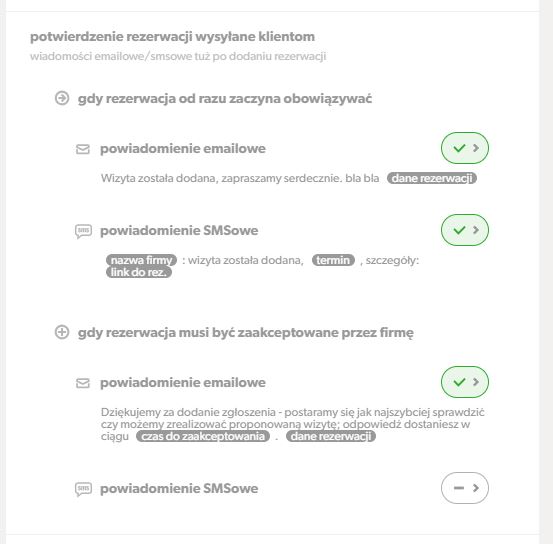Screen dimensions: 553x544
Task: Click the plus circle icon beside 'gdy rezerwacja musi być'
Action: pos(62,332)
